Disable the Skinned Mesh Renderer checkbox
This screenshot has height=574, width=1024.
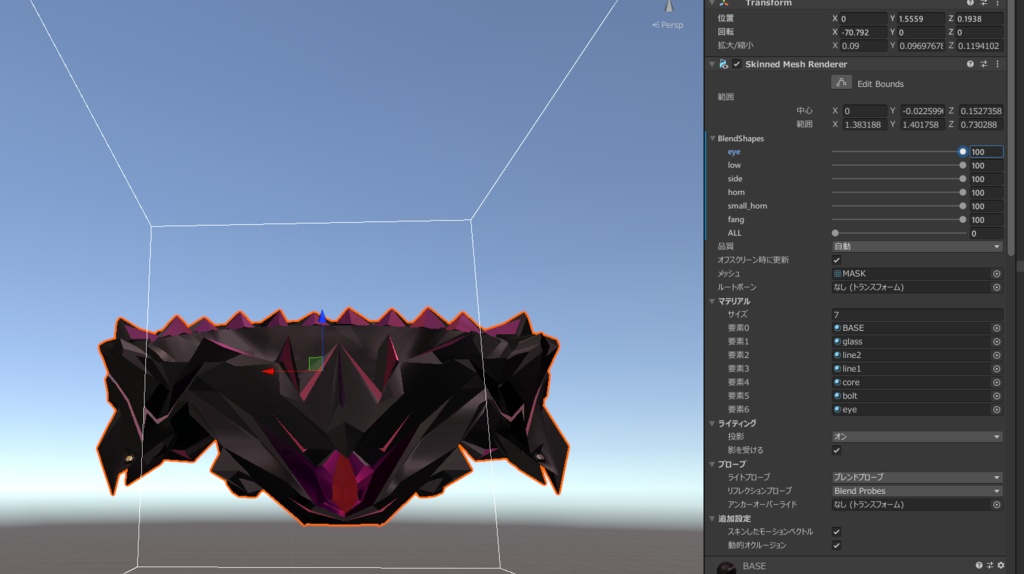737,64
